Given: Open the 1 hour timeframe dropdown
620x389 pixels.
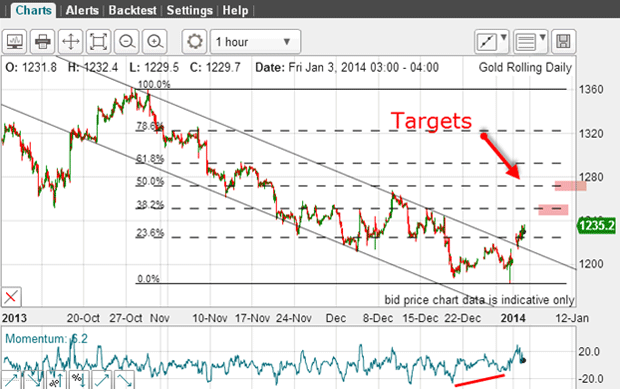Looking at the screenshot, I should 255,42.
